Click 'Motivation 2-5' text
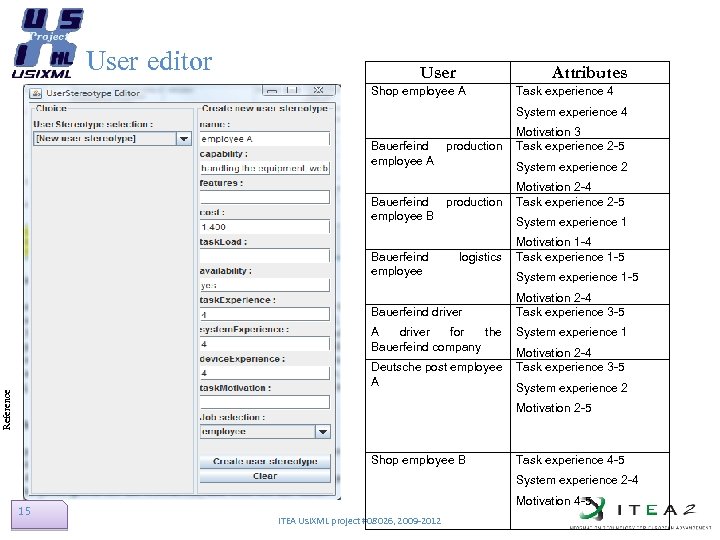 [553, 408]
